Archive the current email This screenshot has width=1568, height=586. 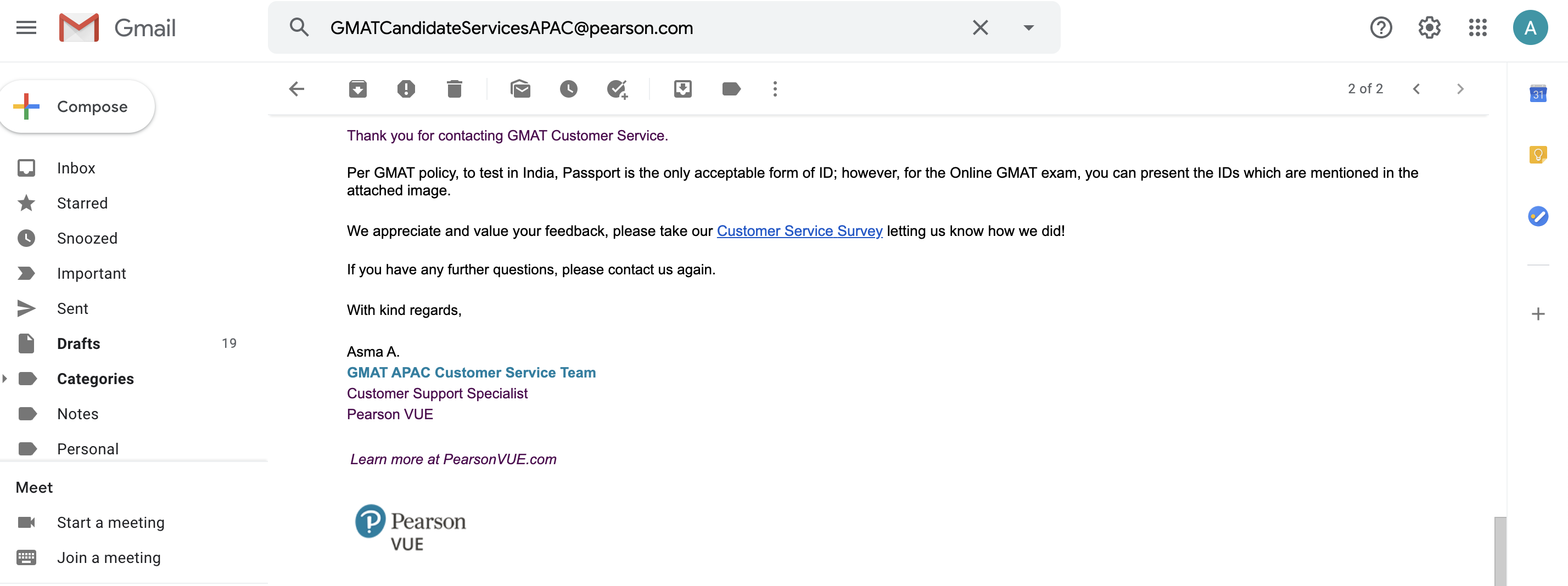coord(358,89)
